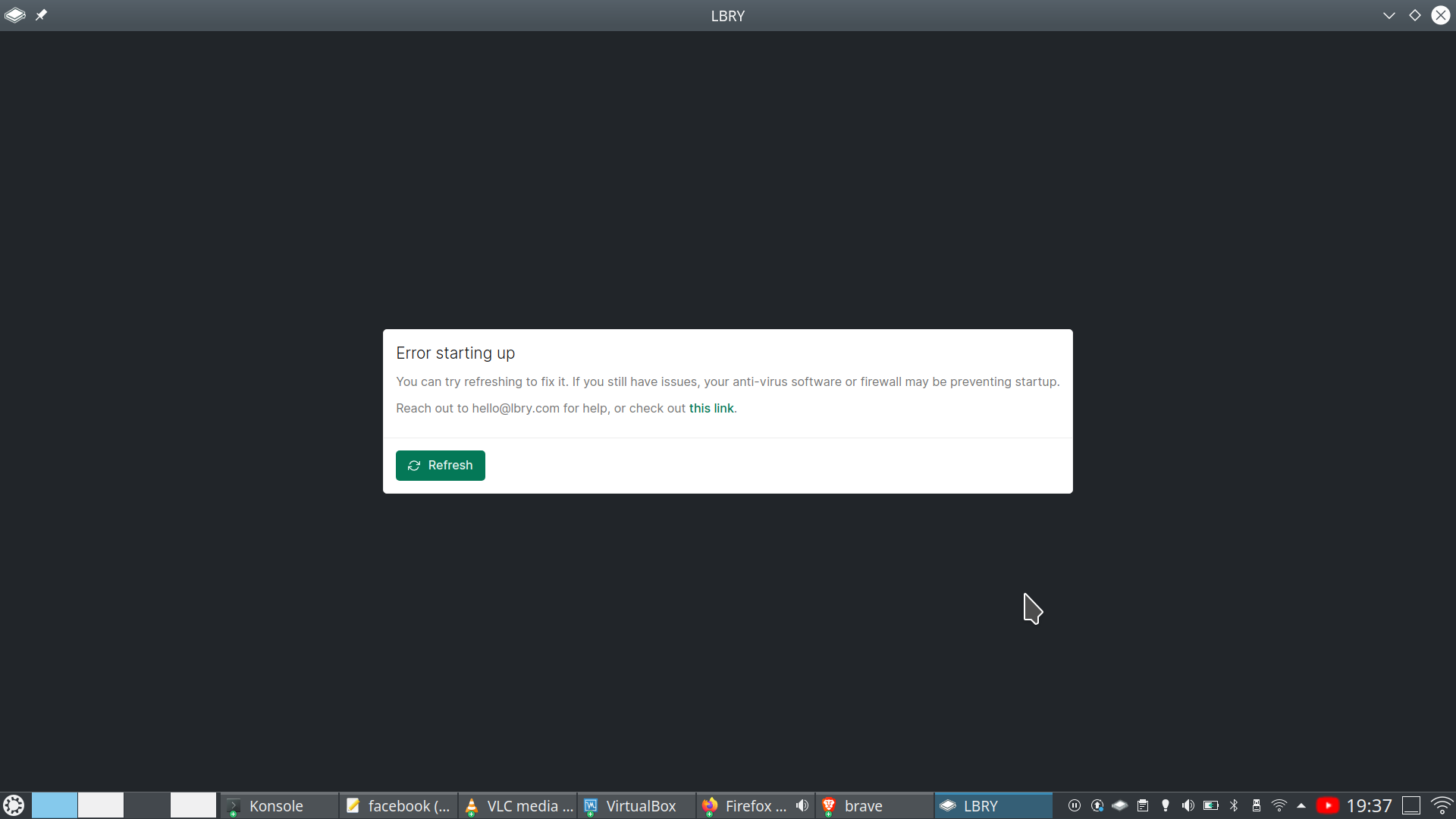Screen dimensions: 1456x819
Task: Click the LBRY window menu icon
Action: pos(14,15)
